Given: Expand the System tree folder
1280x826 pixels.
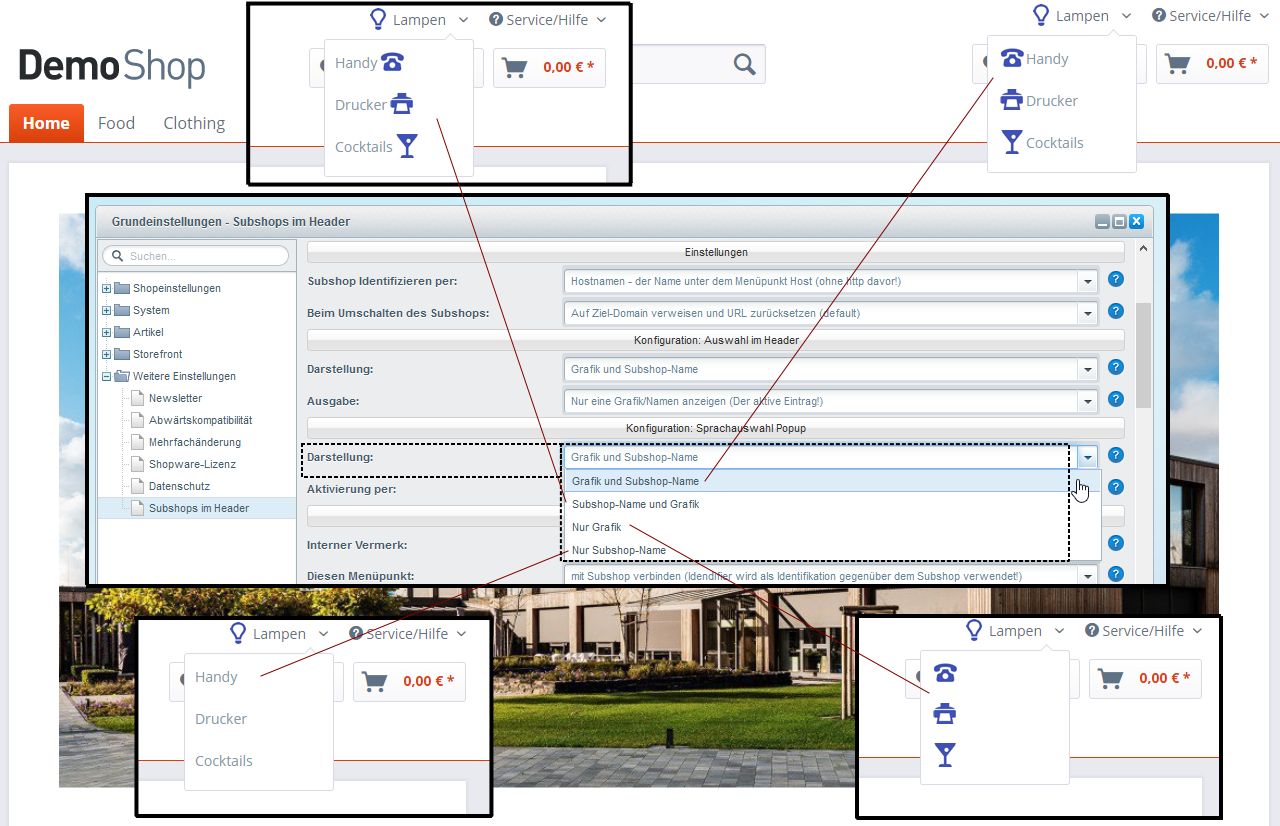Looking at the screenshot, I should tap(107, 311).
